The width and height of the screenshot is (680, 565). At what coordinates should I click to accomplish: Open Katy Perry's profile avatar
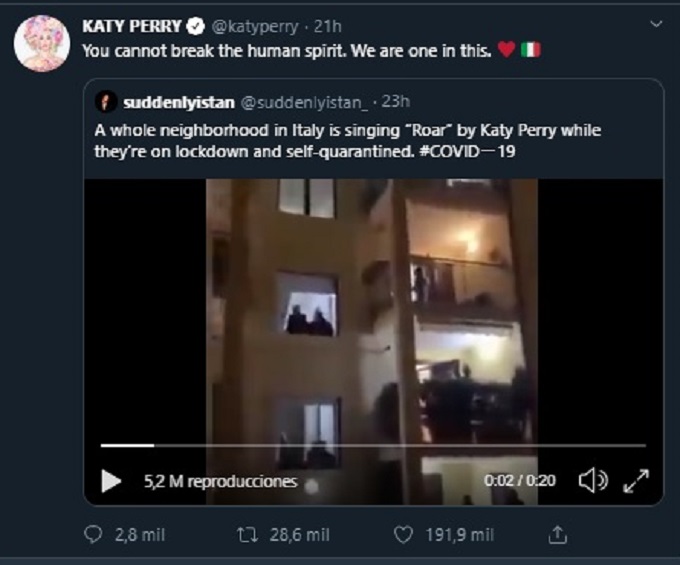(41, 43)
